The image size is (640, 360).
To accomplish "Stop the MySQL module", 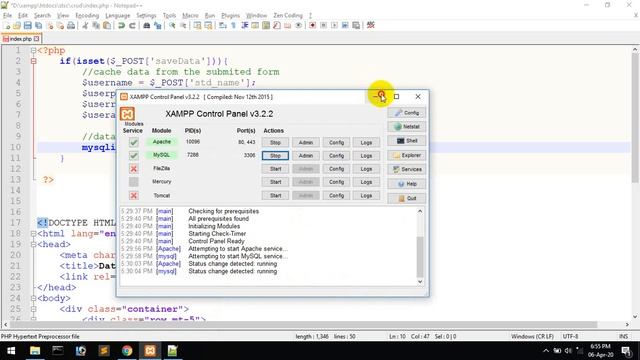I will (276, 156).
